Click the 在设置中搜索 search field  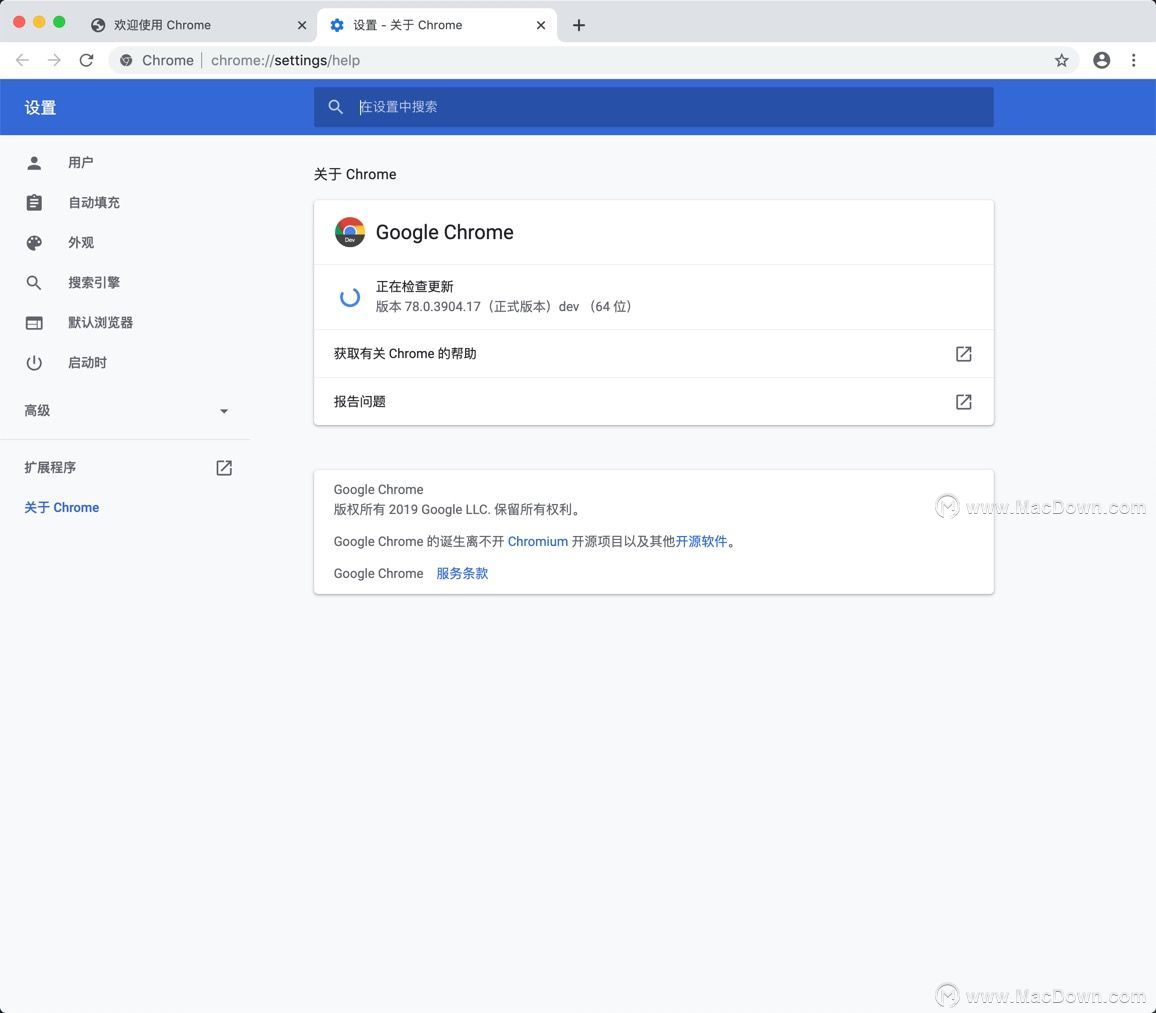[x=660, y=107]
